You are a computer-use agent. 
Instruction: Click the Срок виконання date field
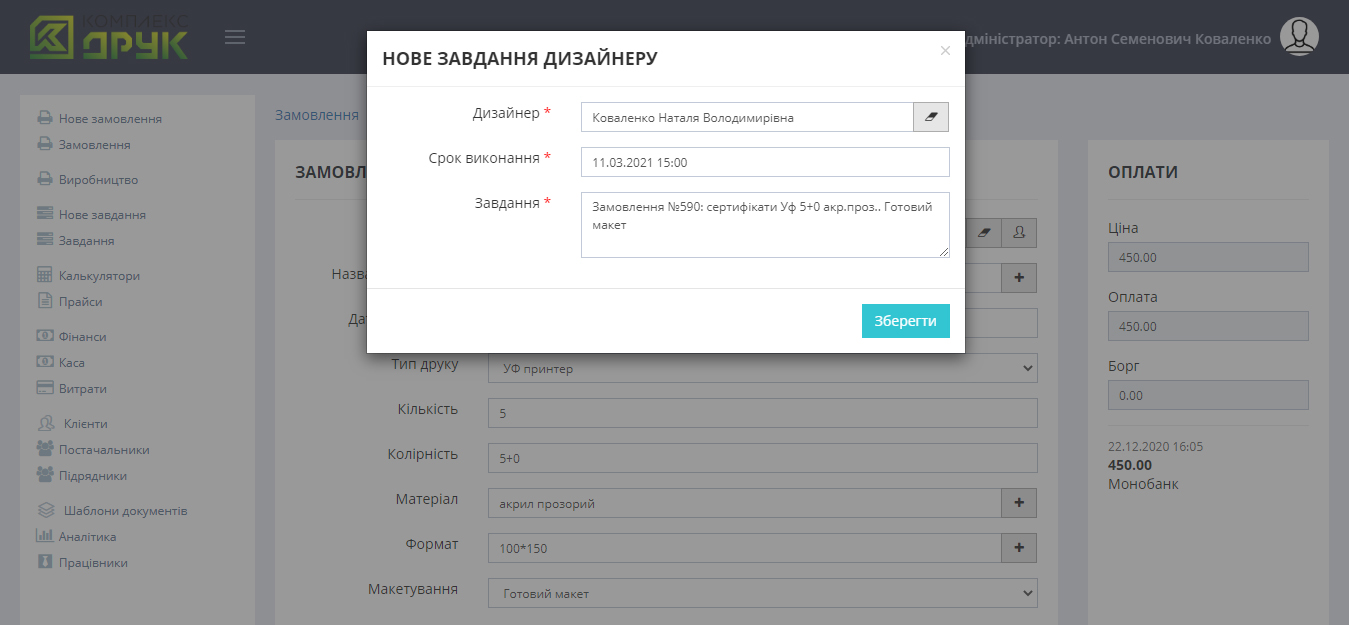(764, 162)
